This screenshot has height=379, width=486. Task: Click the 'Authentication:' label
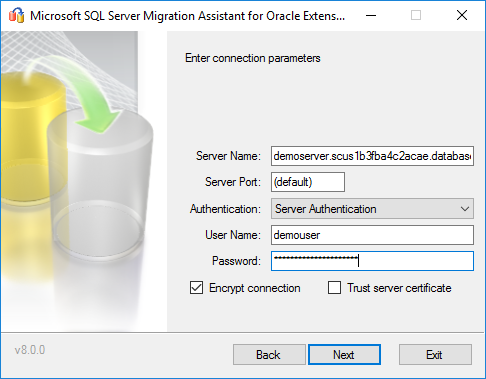click(x=225, y=209)
